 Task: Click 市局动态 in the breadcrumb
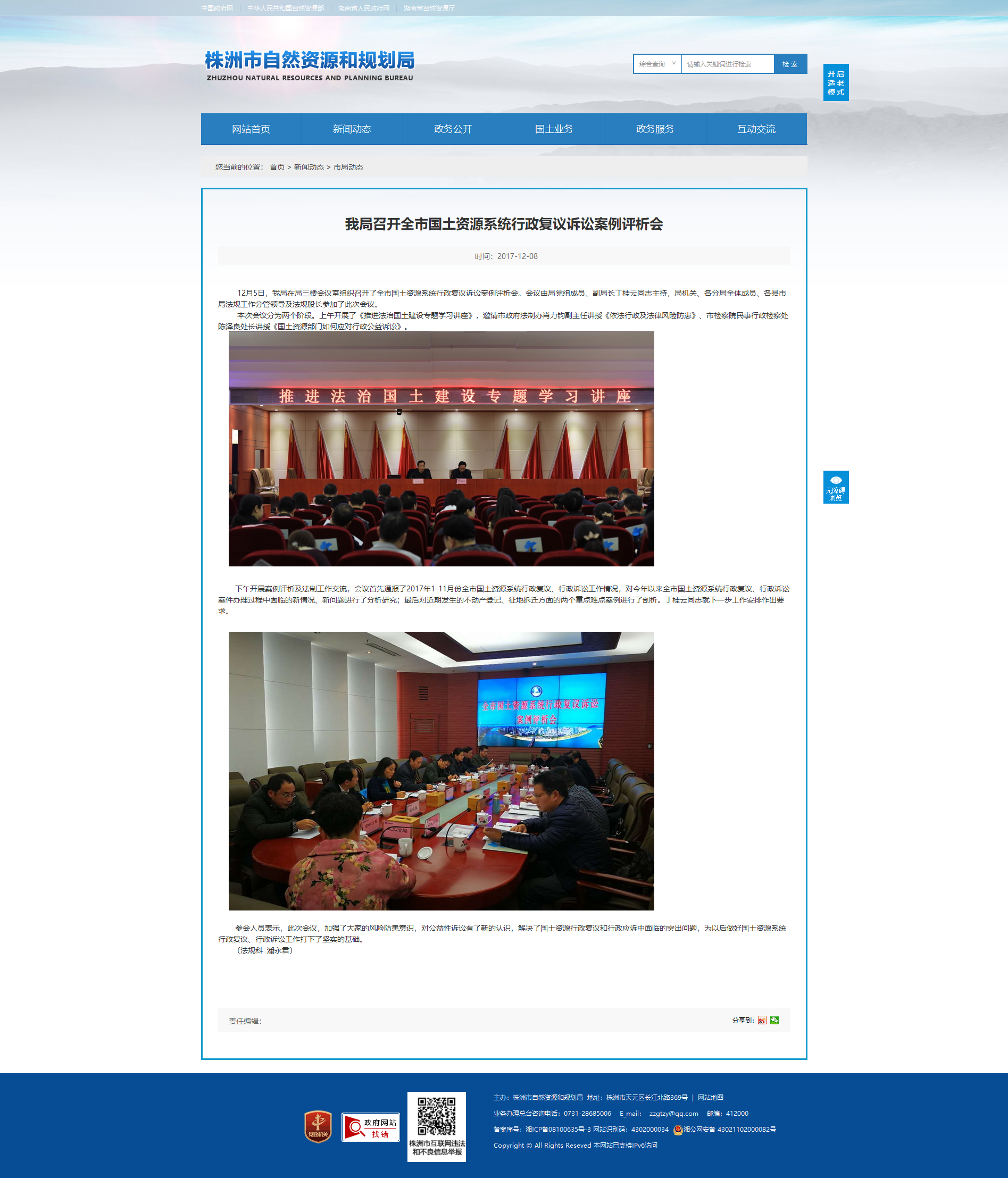[x=348, y=167]
